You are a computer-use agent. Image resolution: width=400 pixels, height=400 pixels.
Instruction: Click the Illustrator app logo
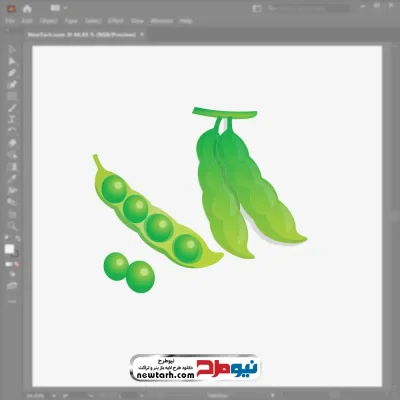coord(11,9)
